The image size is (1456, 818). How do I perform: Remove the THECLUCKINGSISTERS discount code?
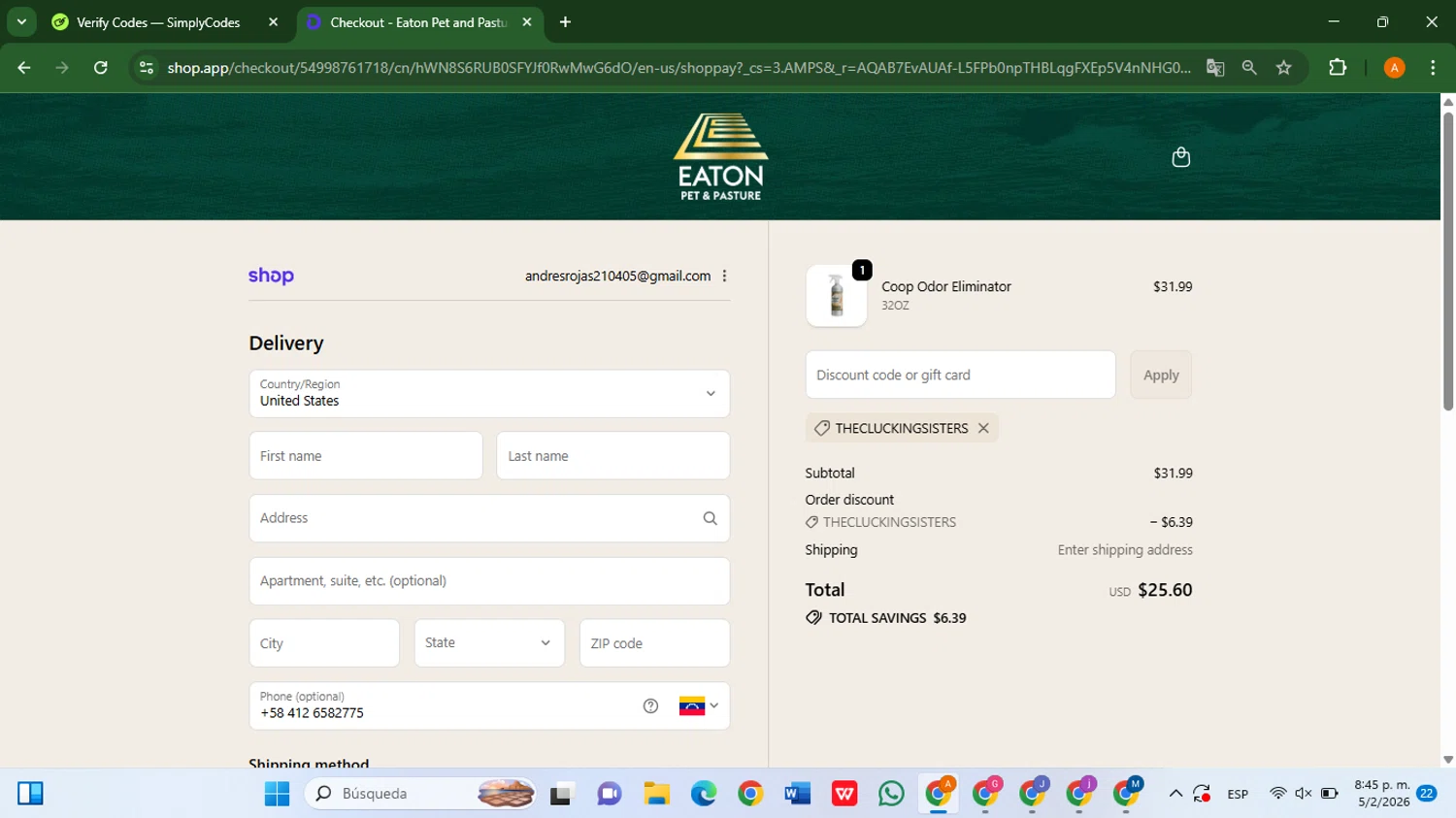[983, 428]
